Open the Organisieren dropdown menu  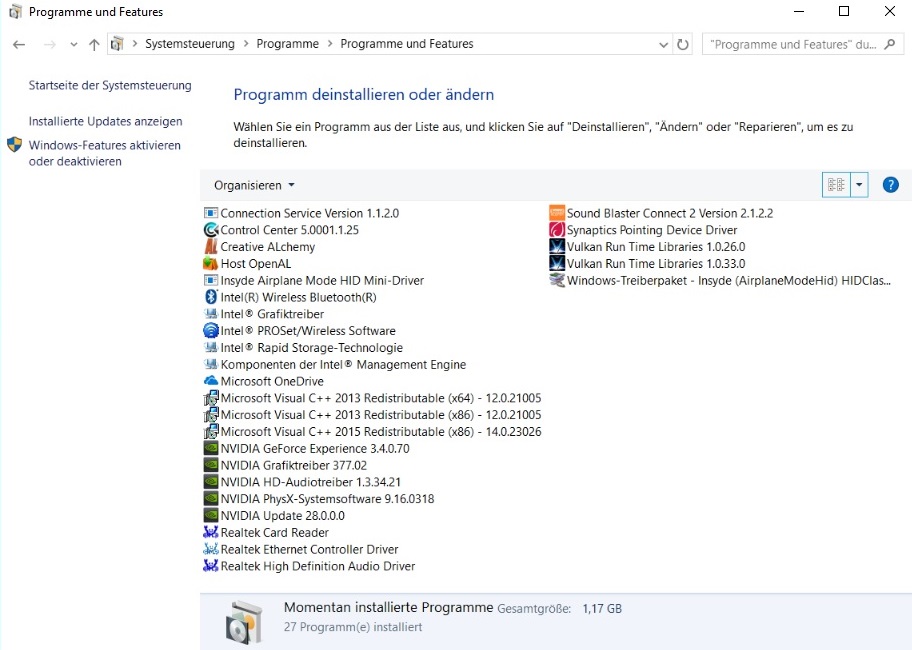coord(254,185)
